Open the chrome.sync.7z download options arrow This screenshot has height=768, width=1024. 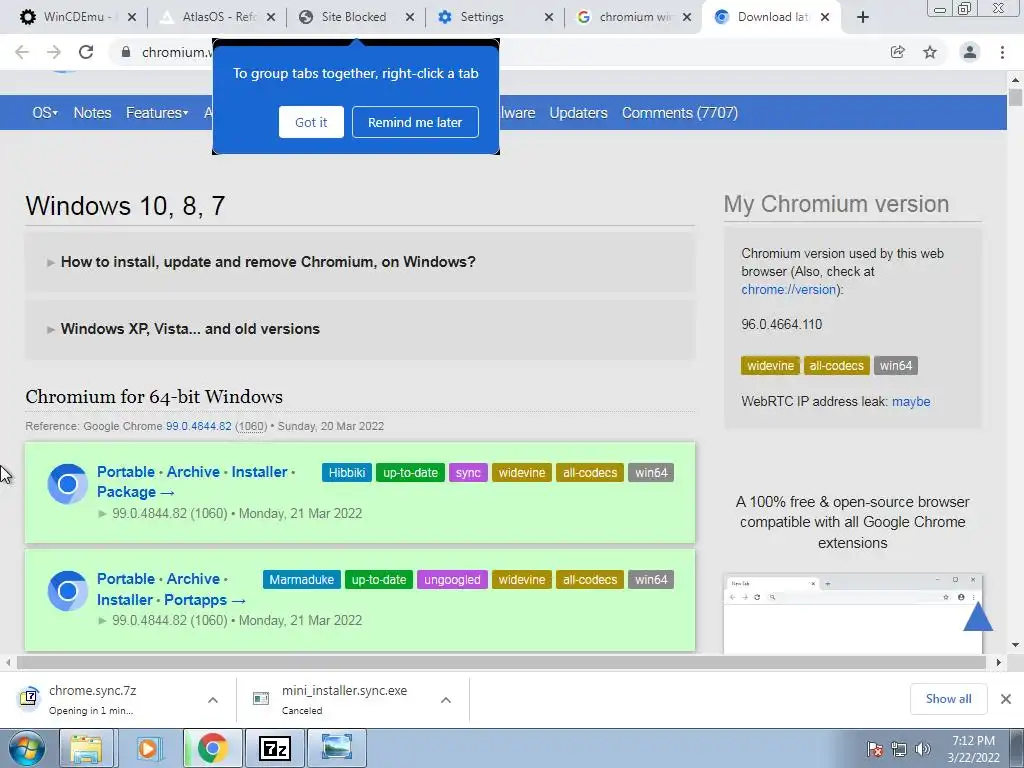[213, 700]
